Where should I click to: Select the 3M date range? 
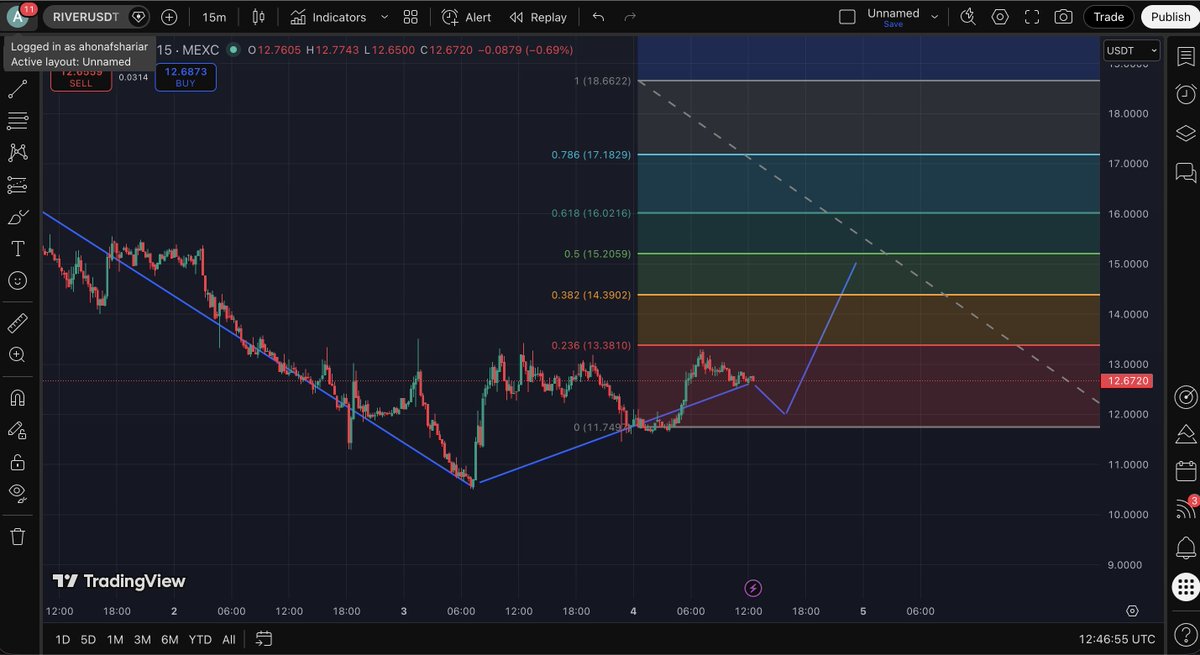click(x=142, y=639)
